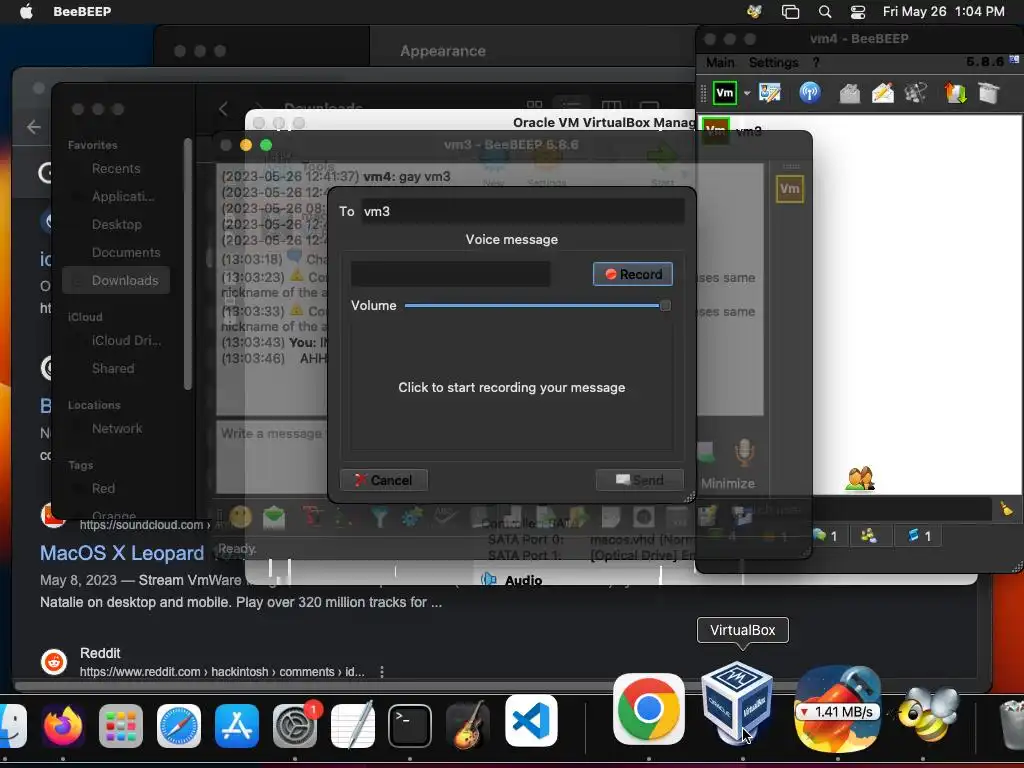This screenshot has height=768, width=1024.
Task: Open Spotlight search in the menu bar
Action: point(825,11)
